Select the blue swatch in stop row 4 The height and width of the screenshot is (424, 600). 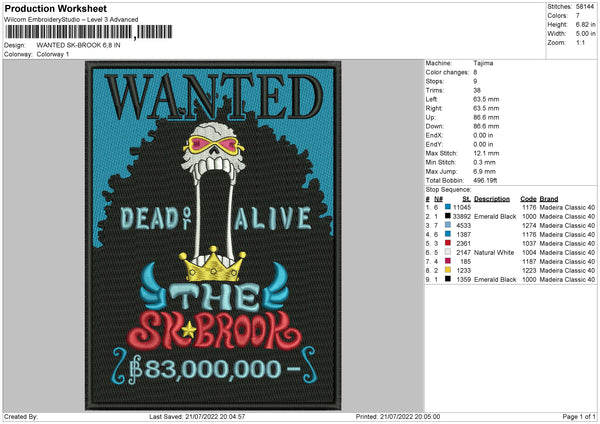tap(448, 234)
